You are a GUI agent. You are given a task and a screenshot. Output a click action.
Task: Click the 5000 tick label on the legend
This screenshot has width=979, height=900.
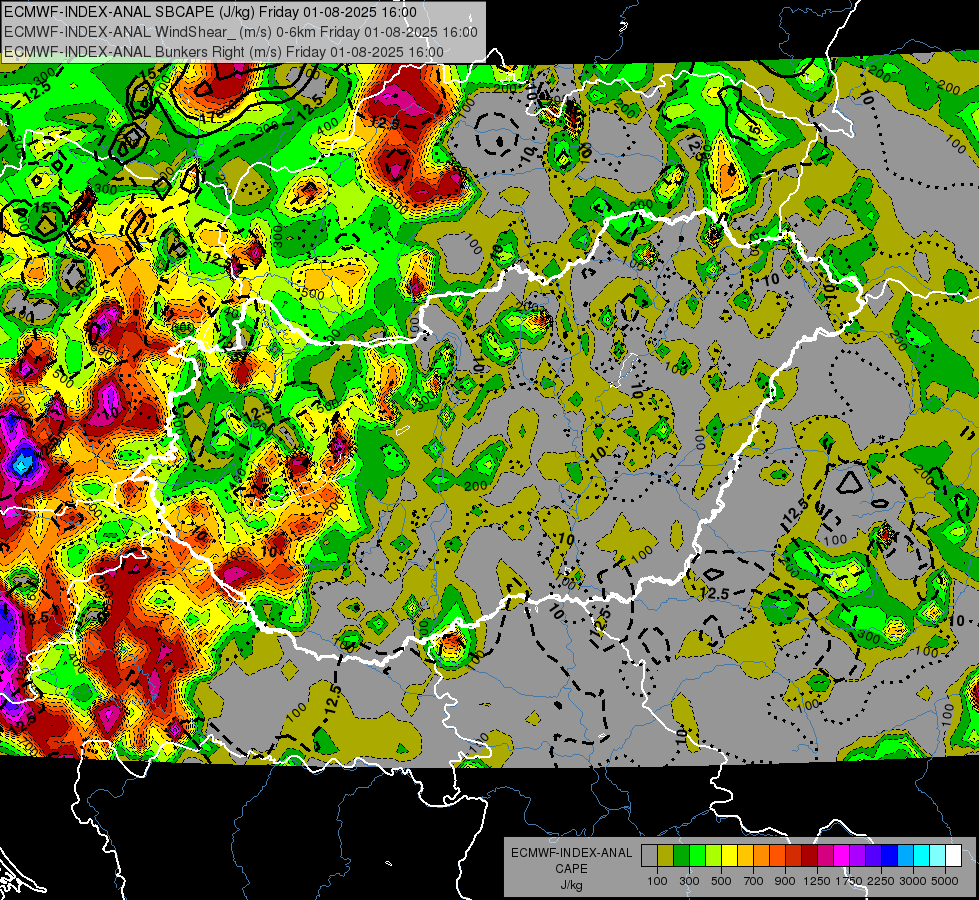[x=945, y=881]
